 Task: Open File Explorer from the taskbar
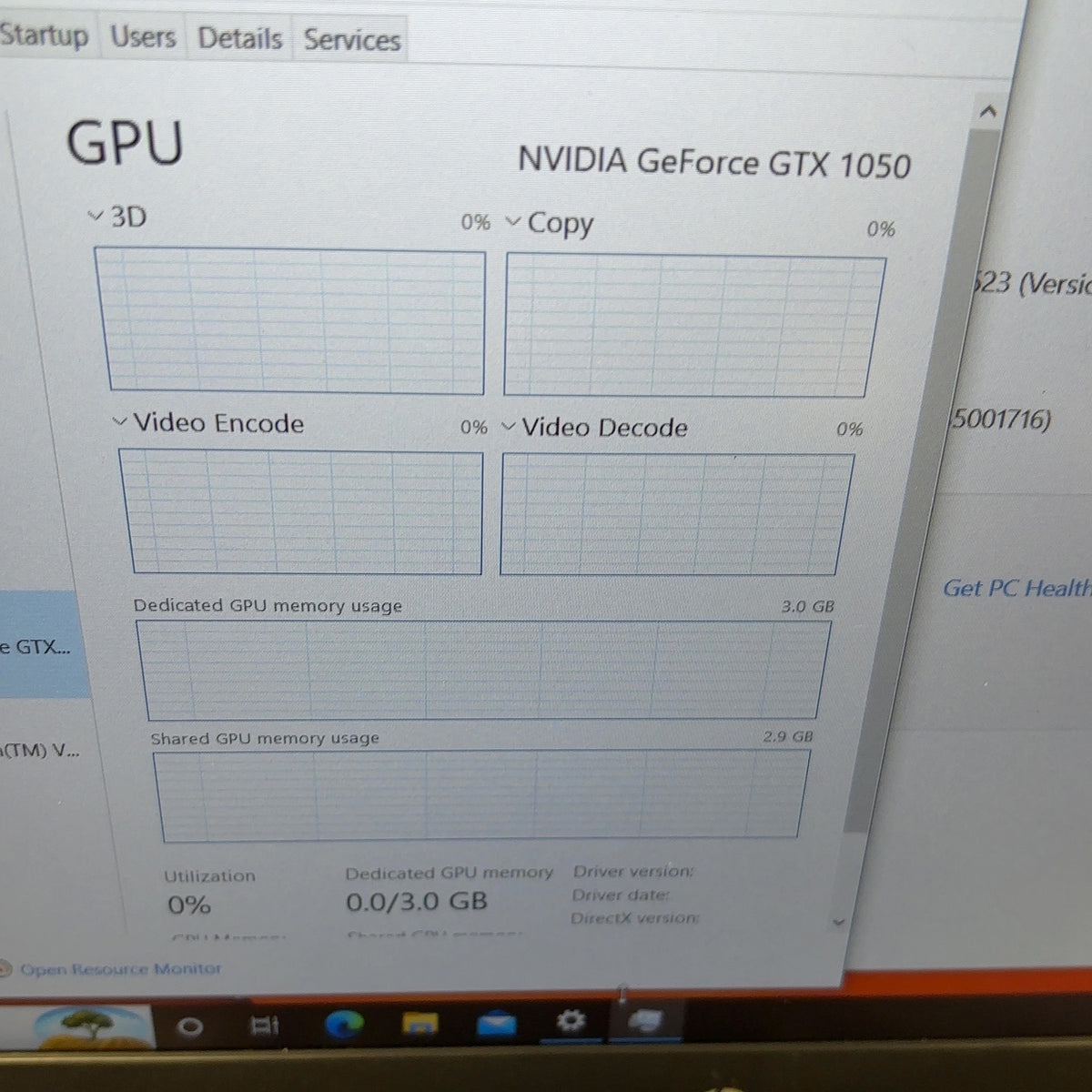(420, 1026)
